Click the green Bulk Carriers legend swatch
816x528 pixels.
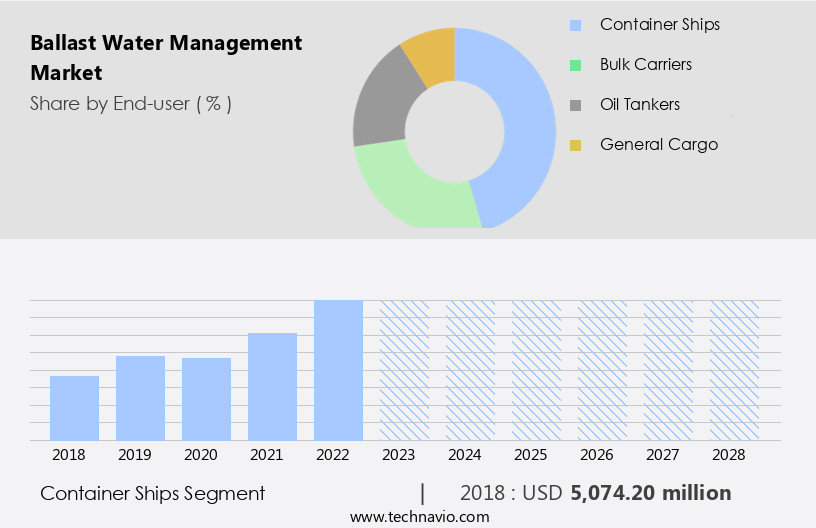coord(575,65)
